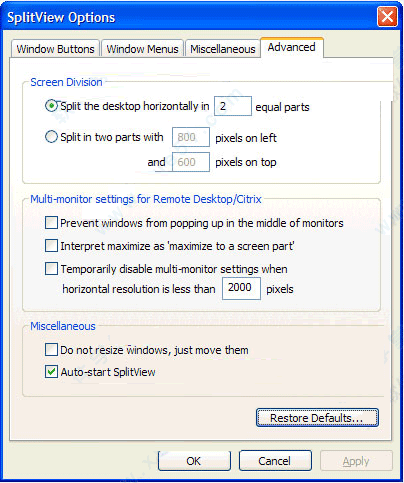
Task: Select the Advanced tab
Action: (292, 47)
